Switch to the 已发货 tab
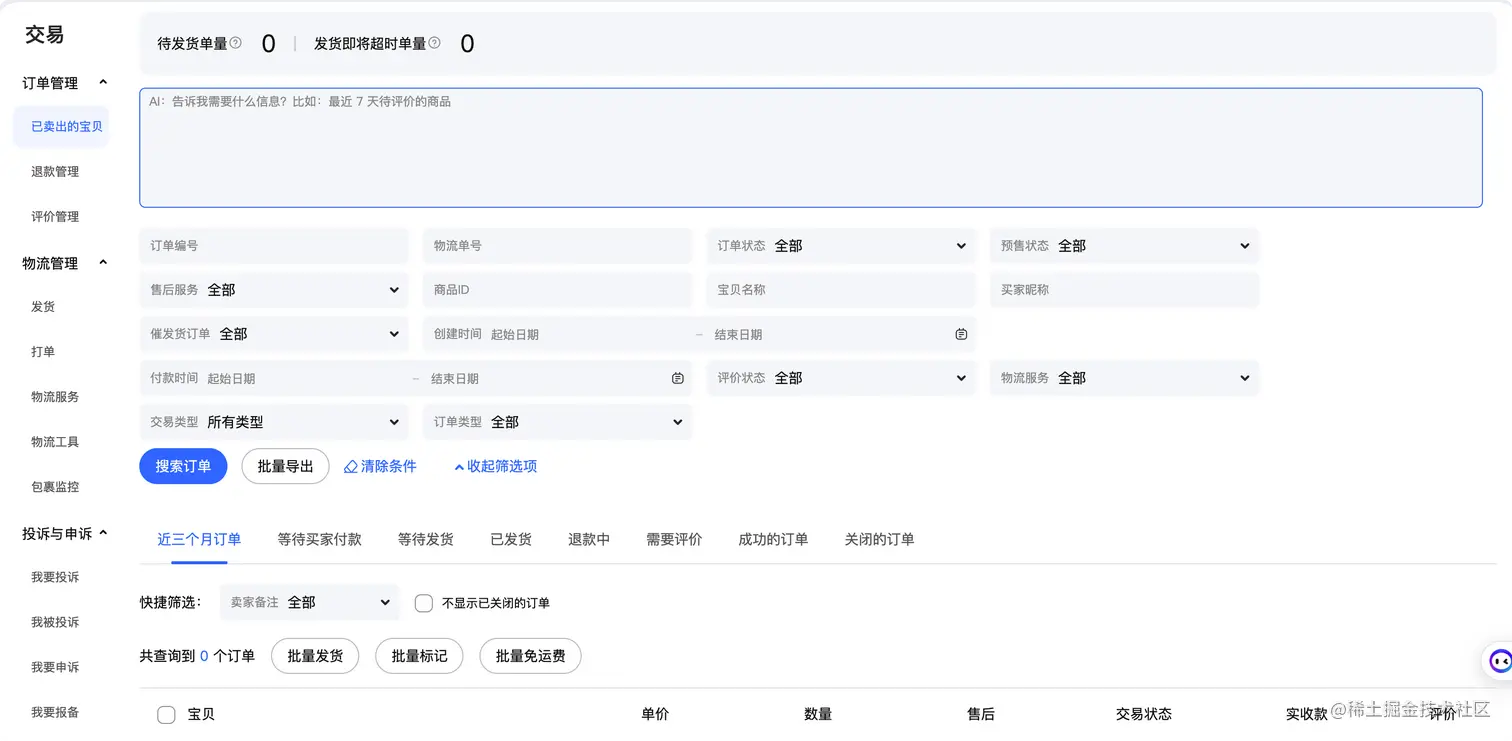This screenshot has height=741, width=1512. click(x=511, y=539)
